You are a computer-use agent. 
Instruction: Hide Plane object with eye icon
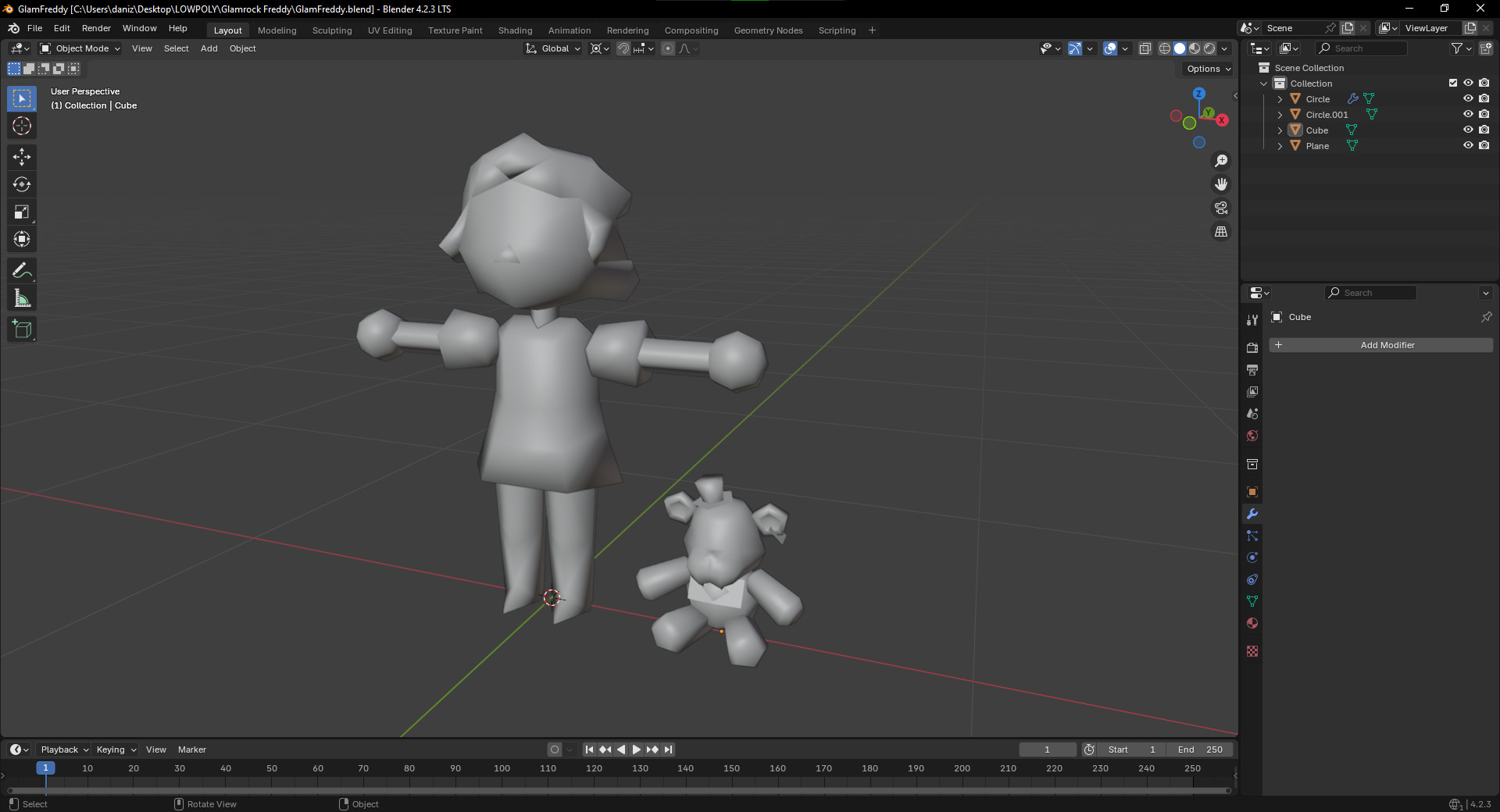point(1468,145)
